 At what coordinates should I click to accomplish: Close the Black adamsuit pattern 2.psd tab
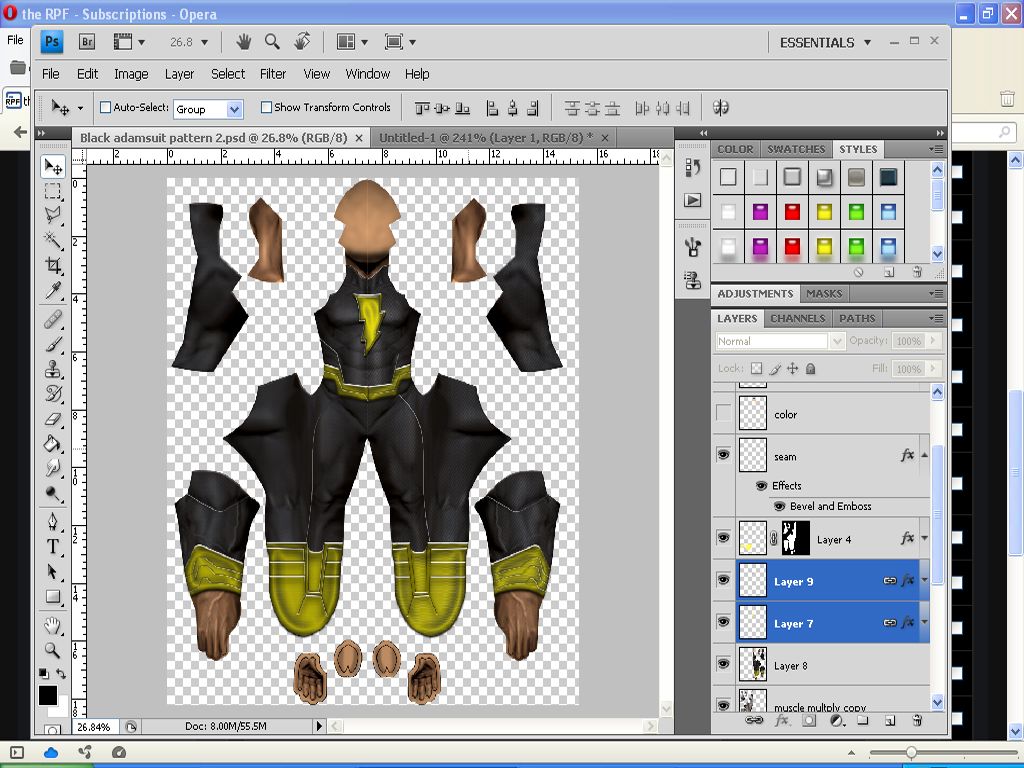click(x=359, y=138)
